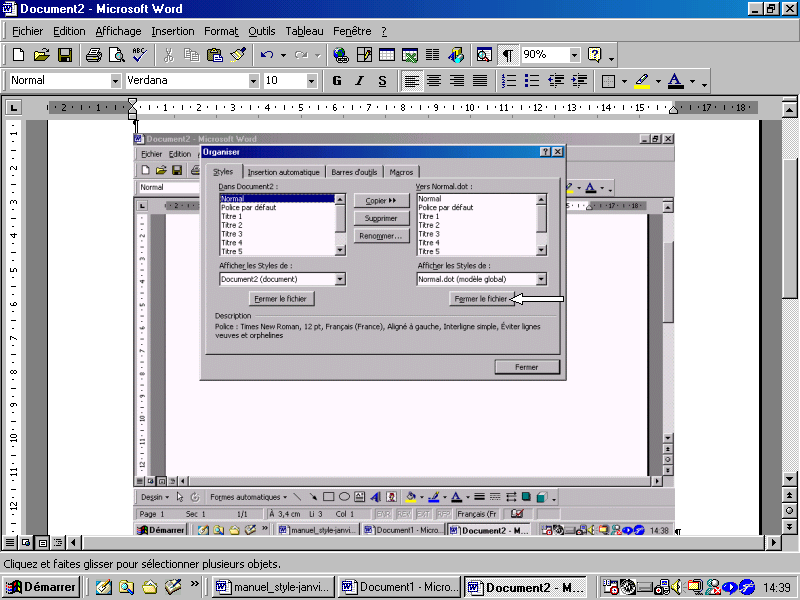
Task: Open the font color dropdown arrow
Action: pos(692,81)
